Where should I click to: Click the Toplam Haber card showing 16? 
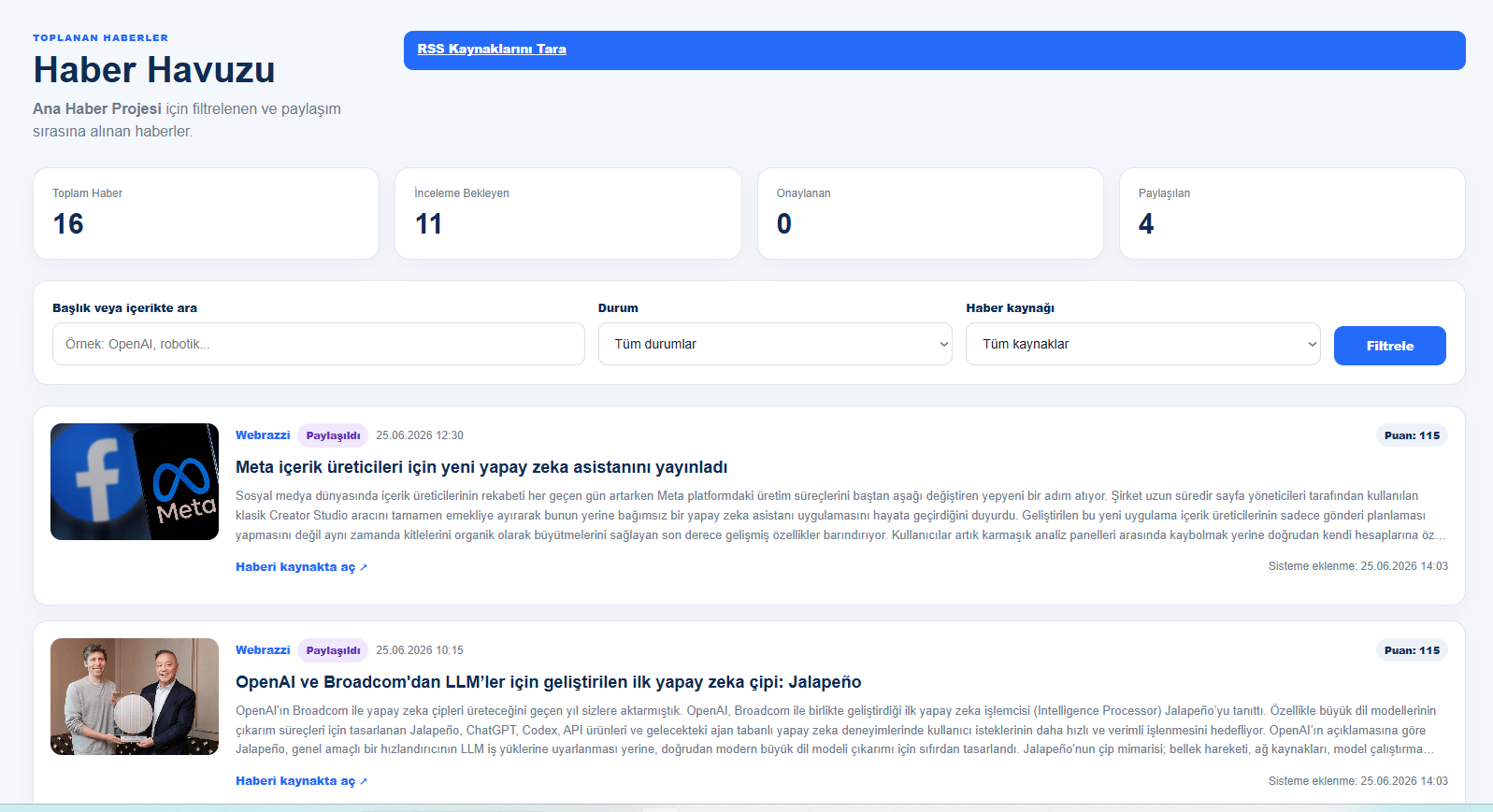[206, 213]
